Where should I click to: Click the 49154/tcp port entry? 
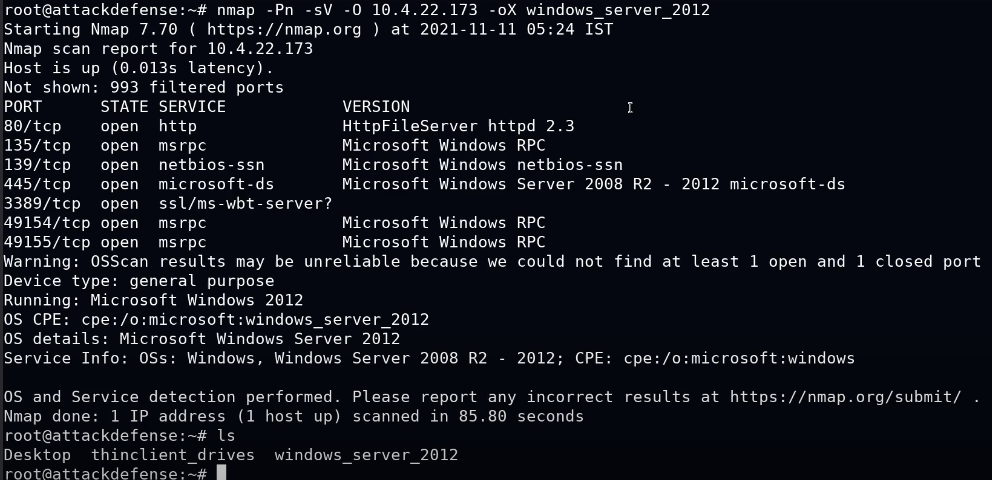(x=43, y=222)
